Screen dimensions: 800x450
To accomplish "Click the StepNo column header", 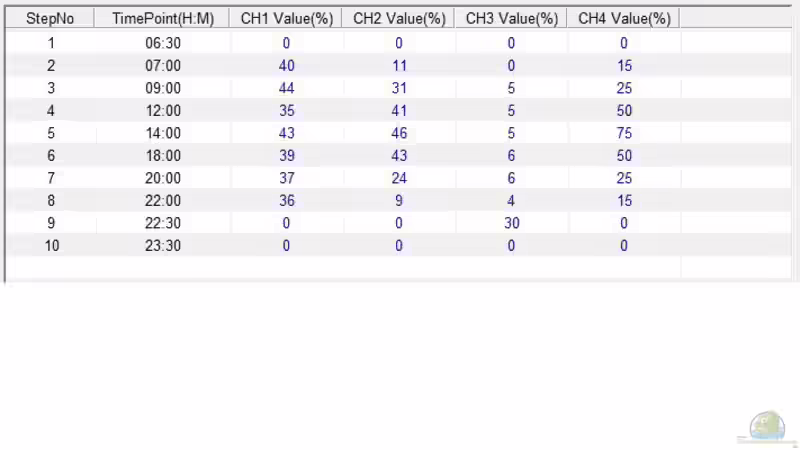I will 50,19.
